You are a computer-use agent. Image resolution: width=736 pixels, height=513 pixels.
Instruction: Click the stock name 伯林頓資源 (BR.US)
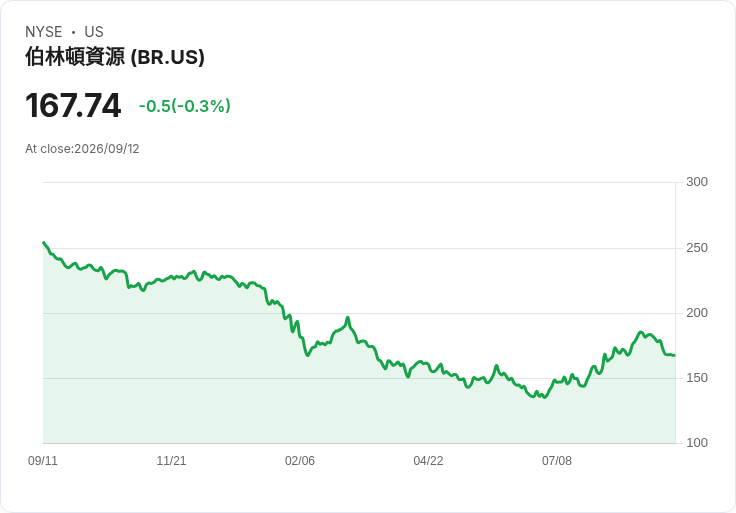pyautogui.click(x=115, y=57)
